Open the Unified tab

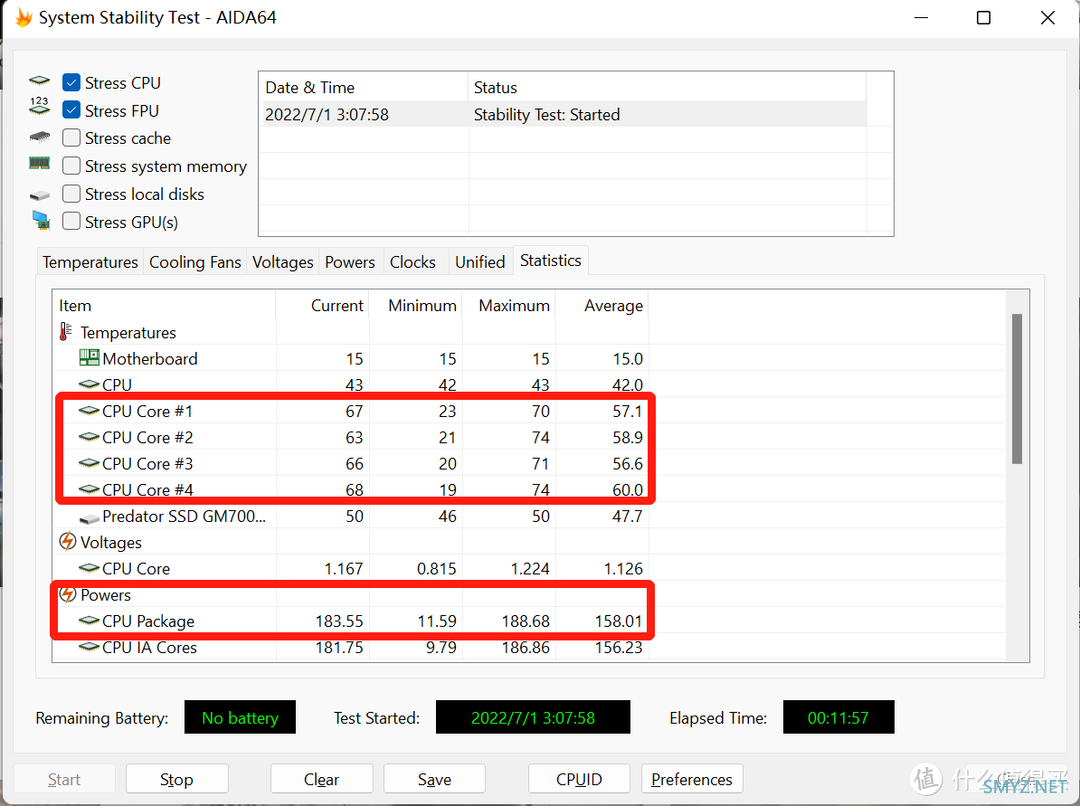480,262
